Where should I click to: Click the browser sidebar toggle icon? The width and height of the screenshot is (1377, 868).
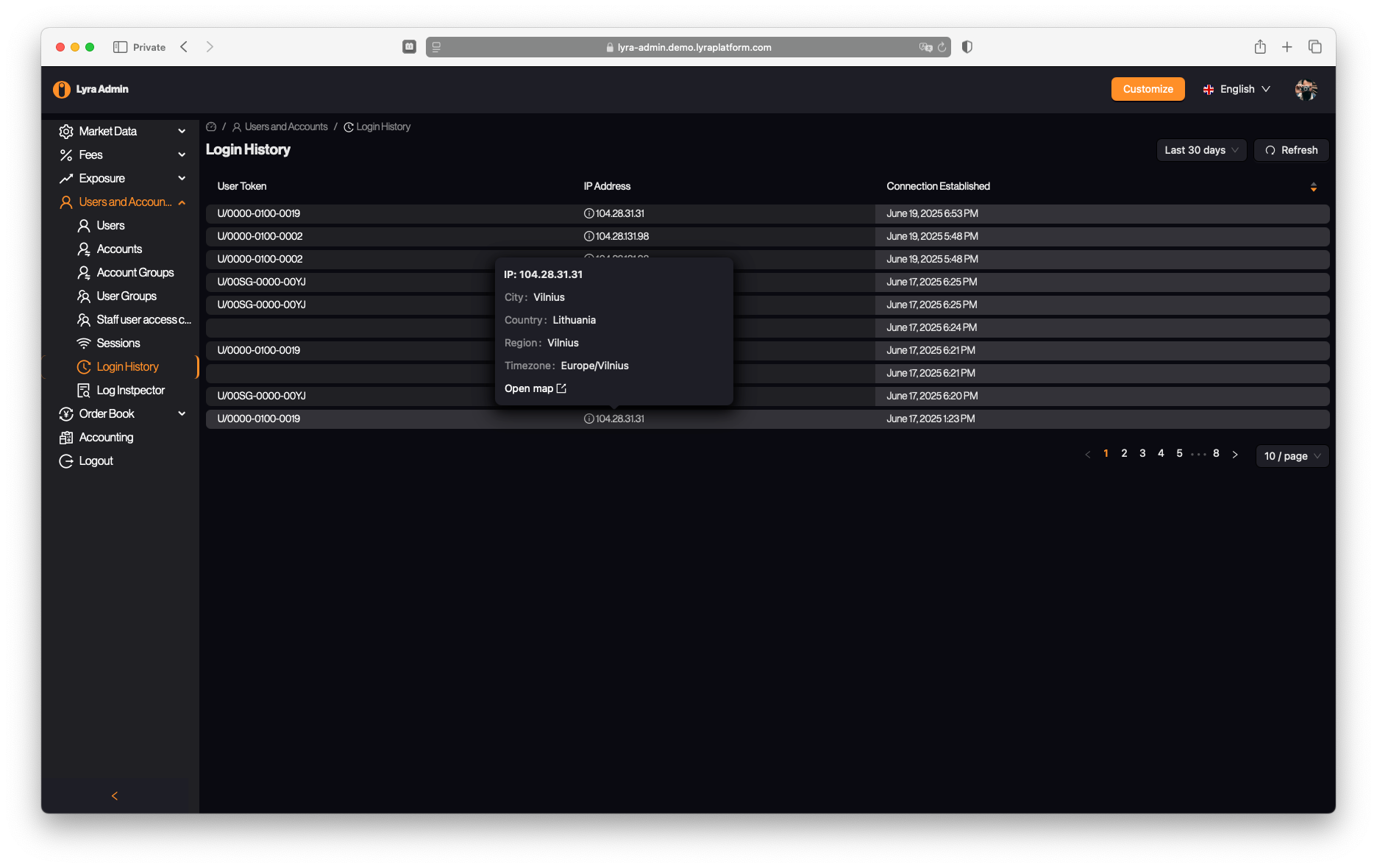tap(120, 47)
